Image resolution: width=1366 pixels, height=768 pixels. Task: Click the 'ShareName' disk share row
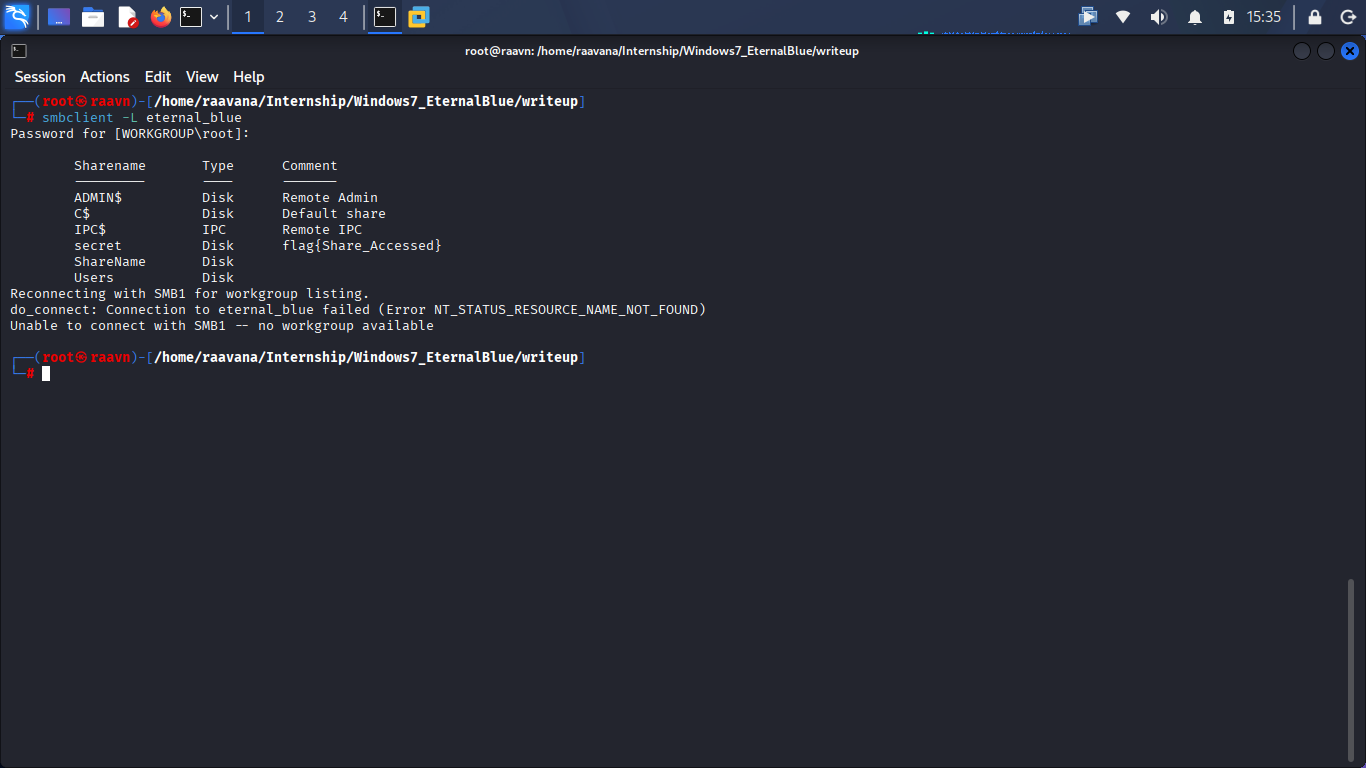(154, 262)
